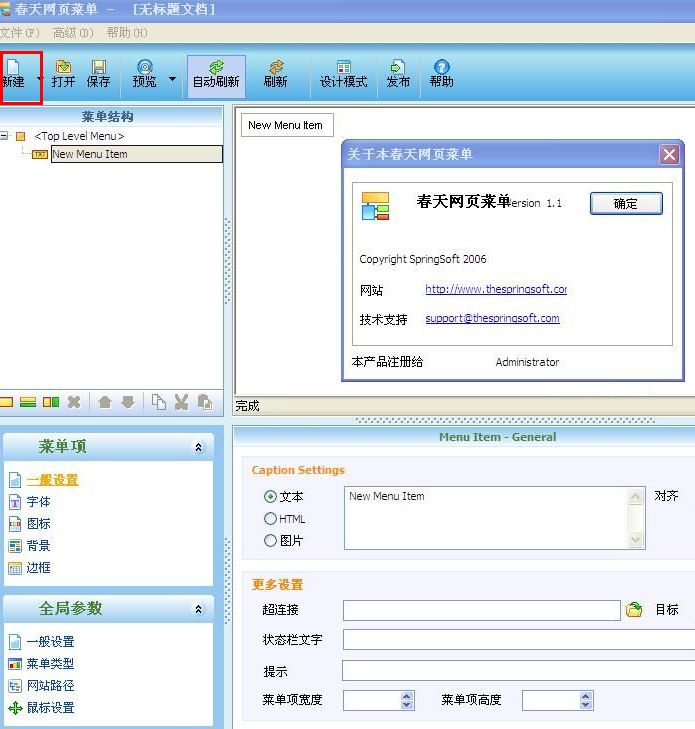Open the 文件(F) menu

point(20,33)
